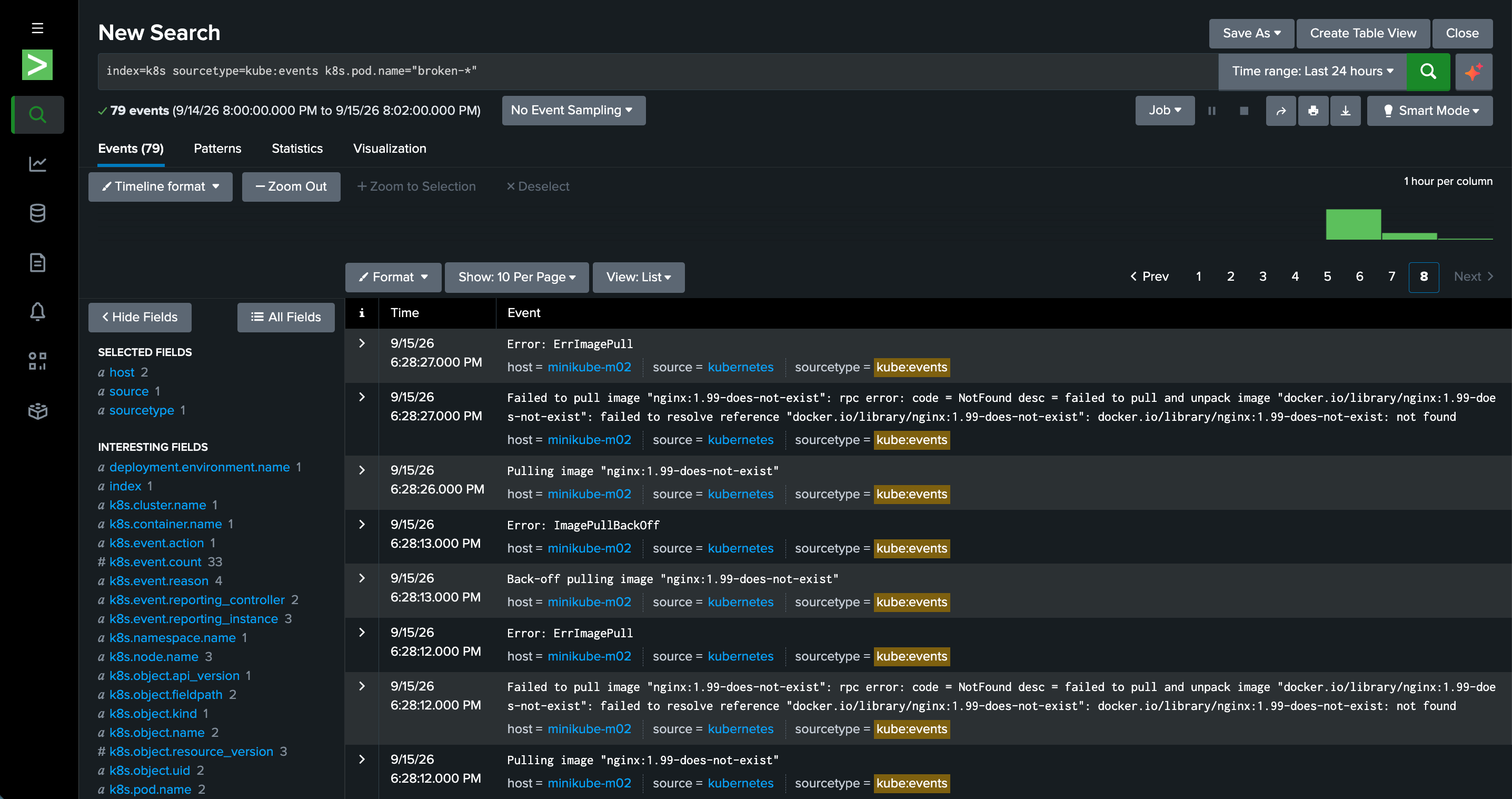Open the All Fields button
This screenshot has height=799, width=1512.
pos(286,317)
